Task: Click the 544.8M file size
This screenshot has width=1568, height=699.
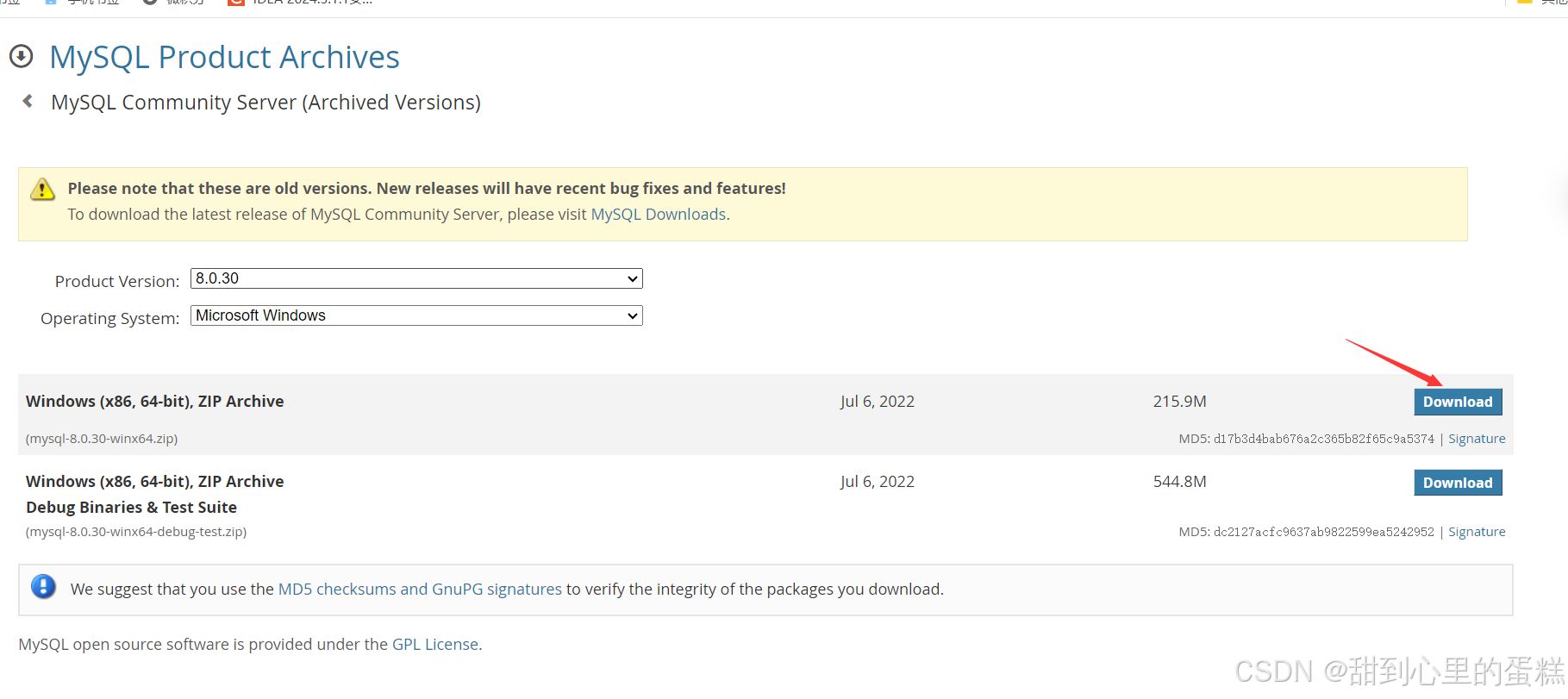Action: coord(1179,482)
